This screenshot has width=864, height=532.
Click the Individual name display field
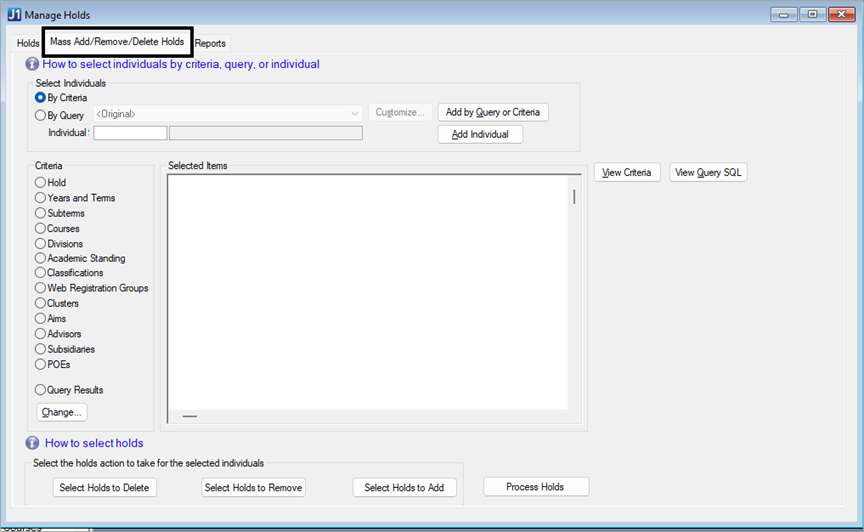click(266, 133)
